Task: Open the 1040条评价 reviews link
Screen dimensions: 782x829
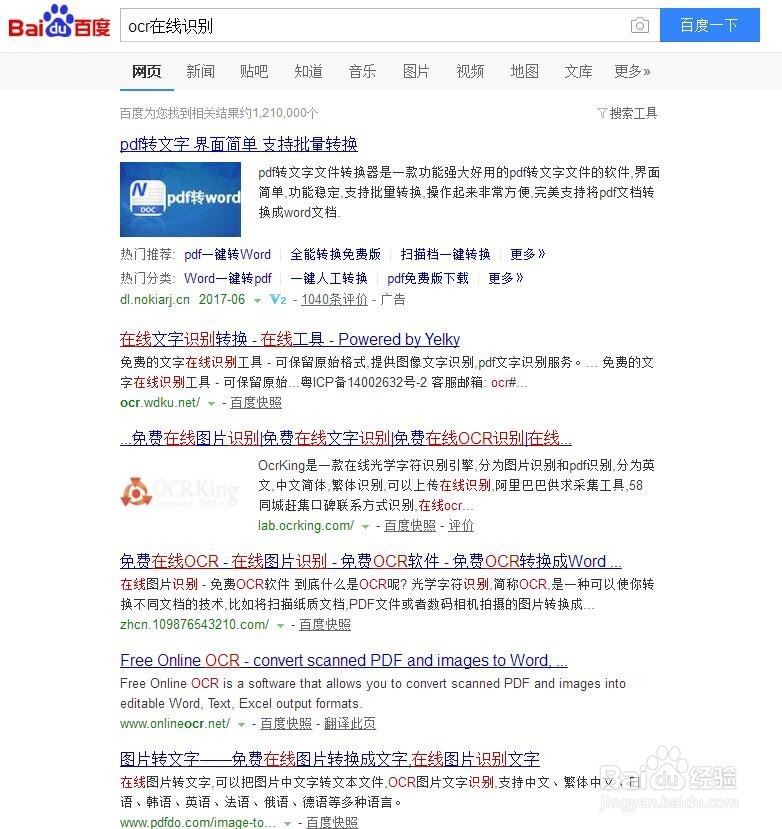Action: click(x=334, y=299)
